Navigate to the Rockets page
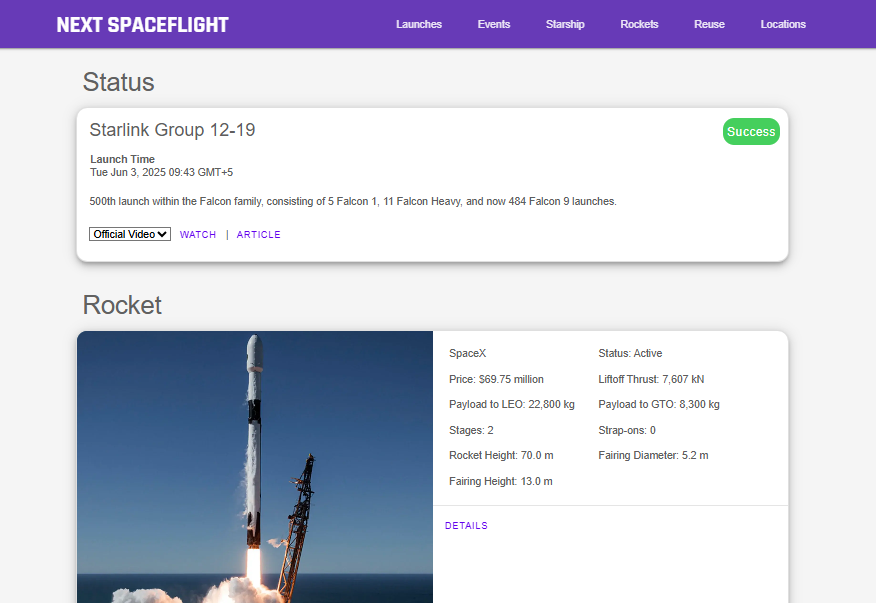 point(639,24)
